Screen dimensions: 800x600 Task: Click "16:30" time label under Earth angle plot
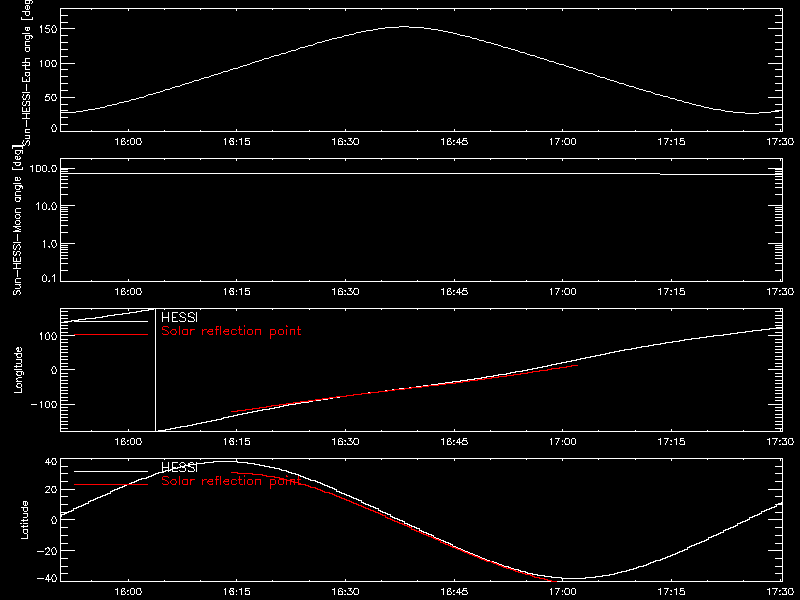coord(345,142)
